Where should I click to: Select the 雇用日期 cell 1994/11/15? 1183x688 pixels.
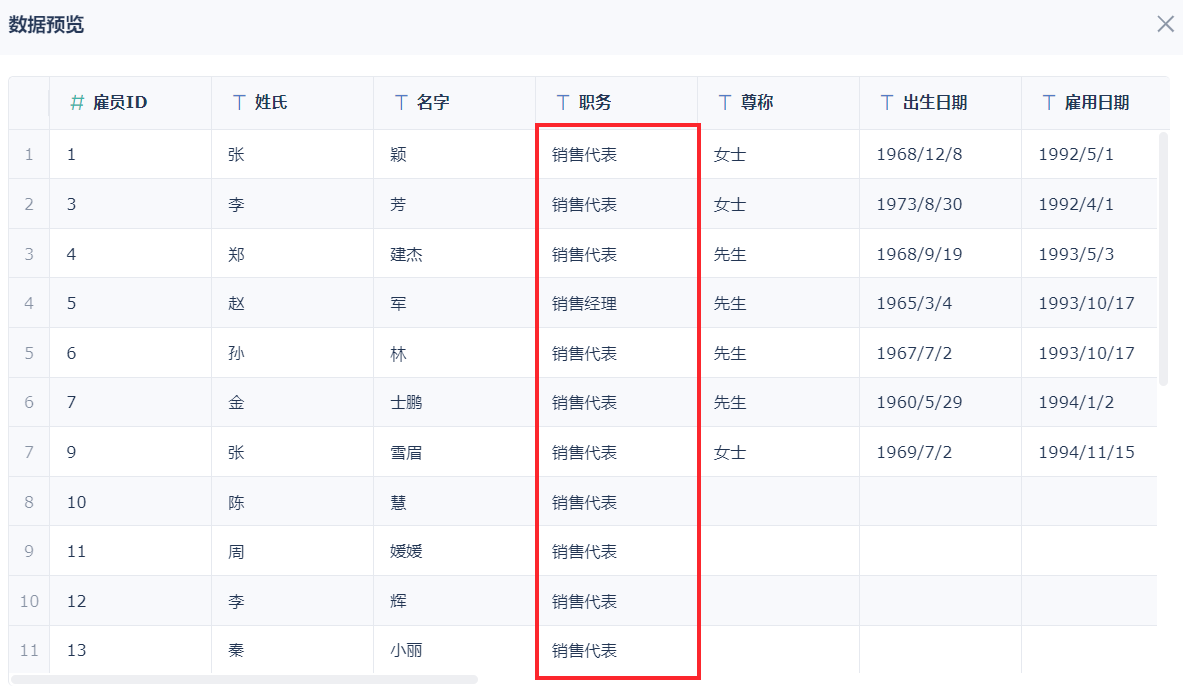1086,452
